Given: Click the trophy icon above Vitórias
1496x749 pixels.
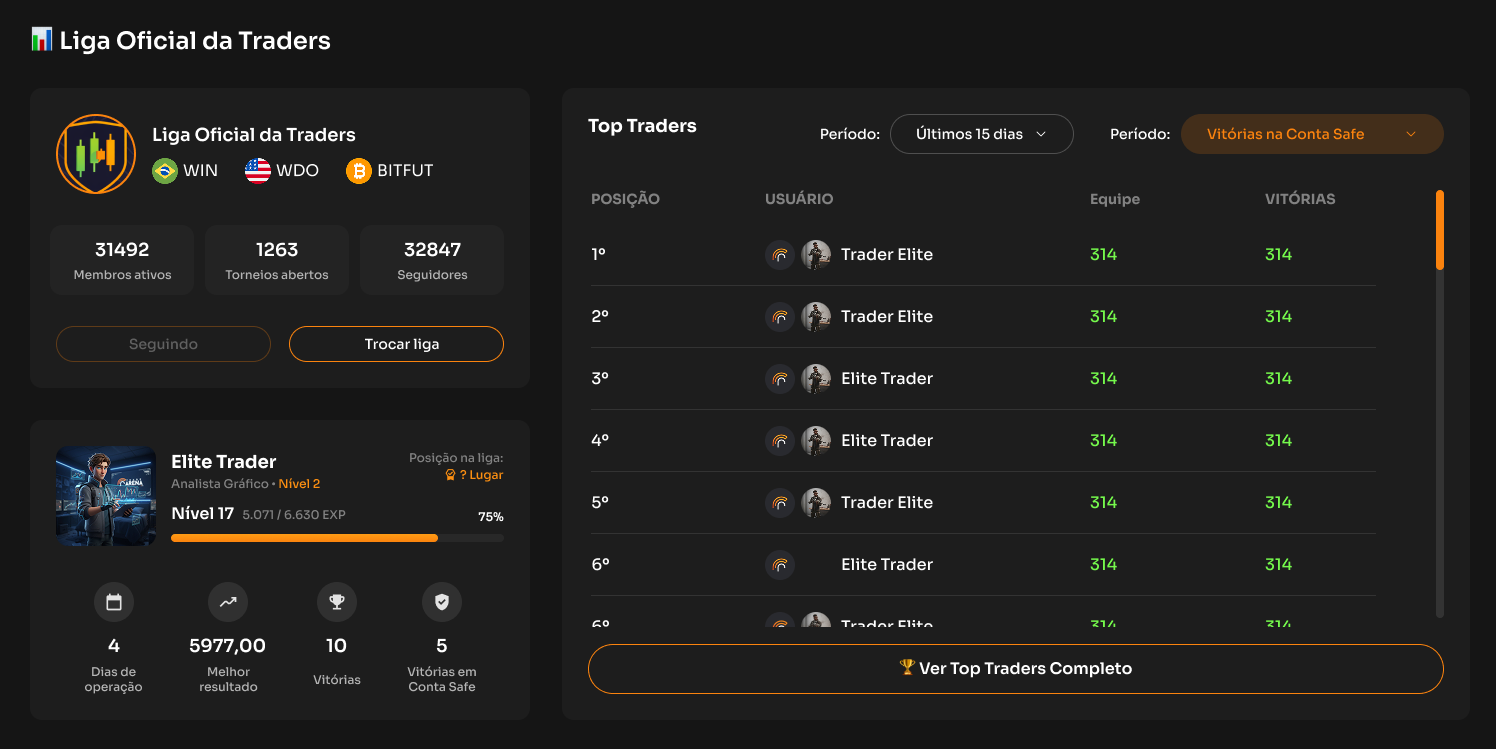Looking at the screenshot, I should tap(337, 602).
